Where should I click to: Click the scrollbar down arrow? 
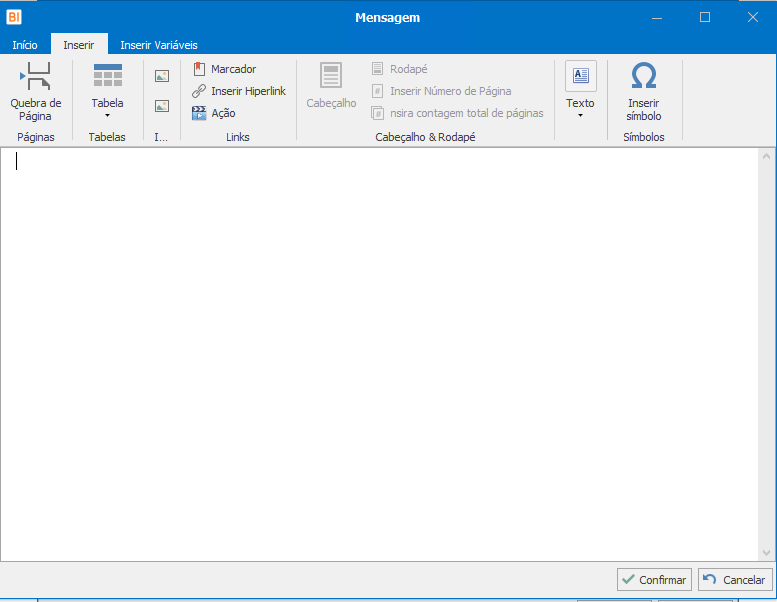click(767, 552)
